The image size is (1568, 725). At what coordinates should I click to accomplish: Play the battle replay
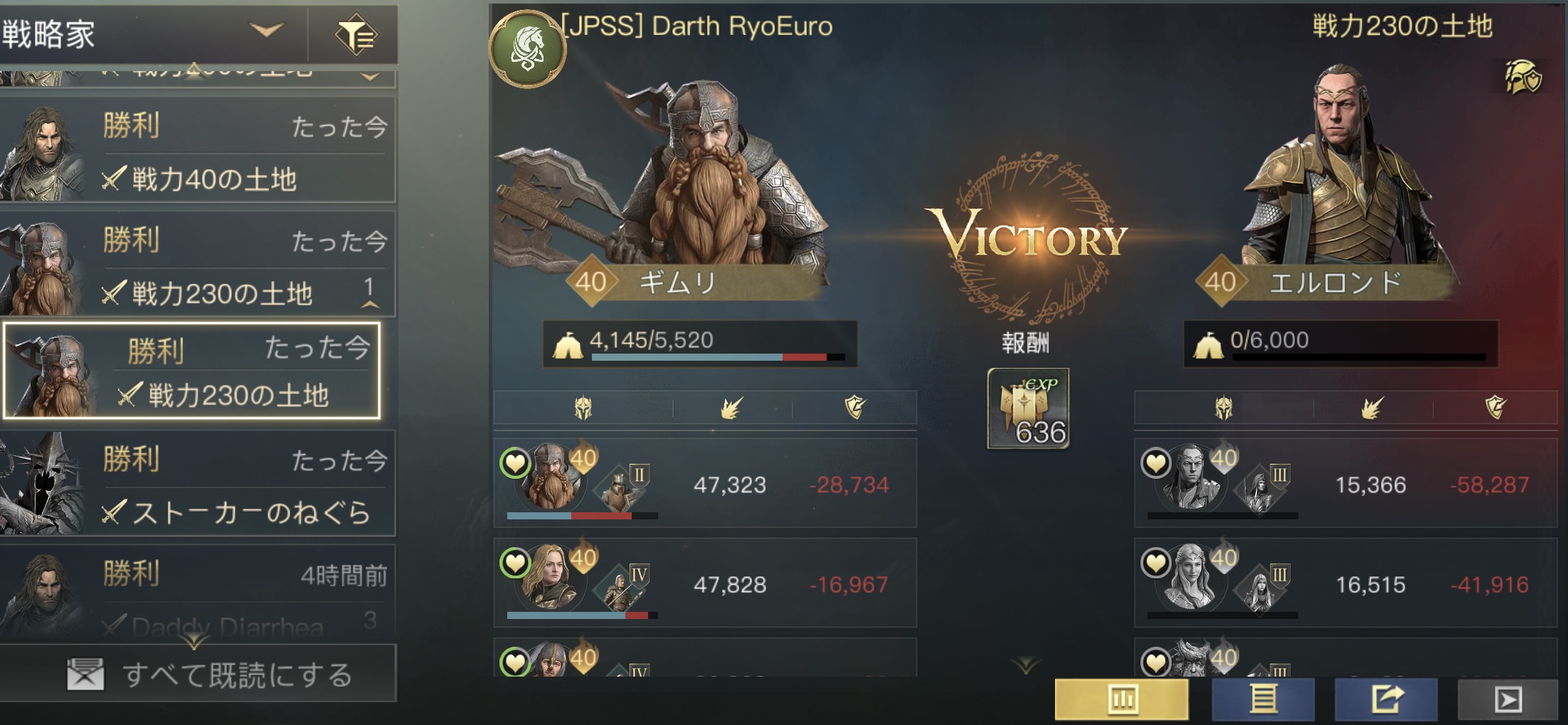[x=1508, y=699]
